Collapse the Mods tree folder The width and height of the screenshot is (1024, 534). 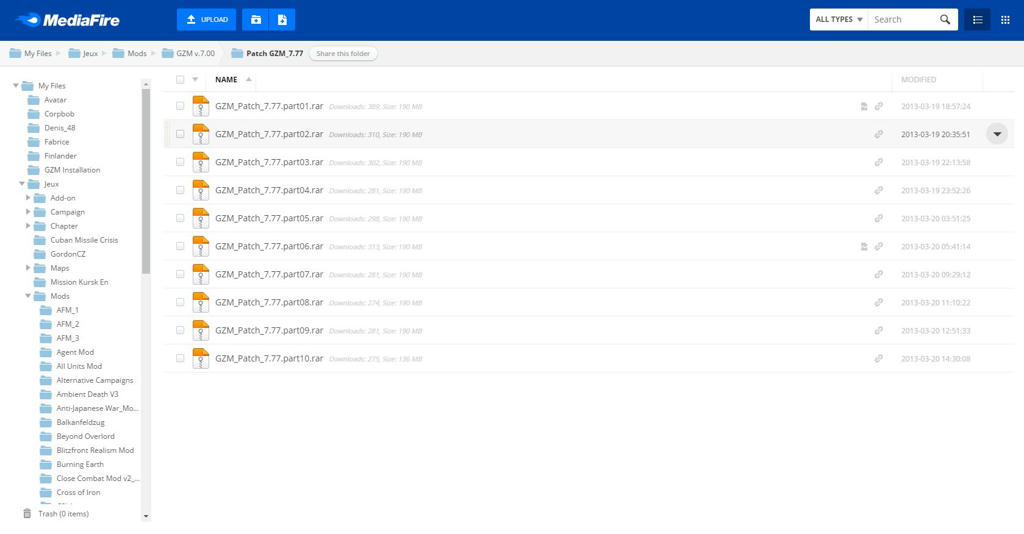click(28, 296)
